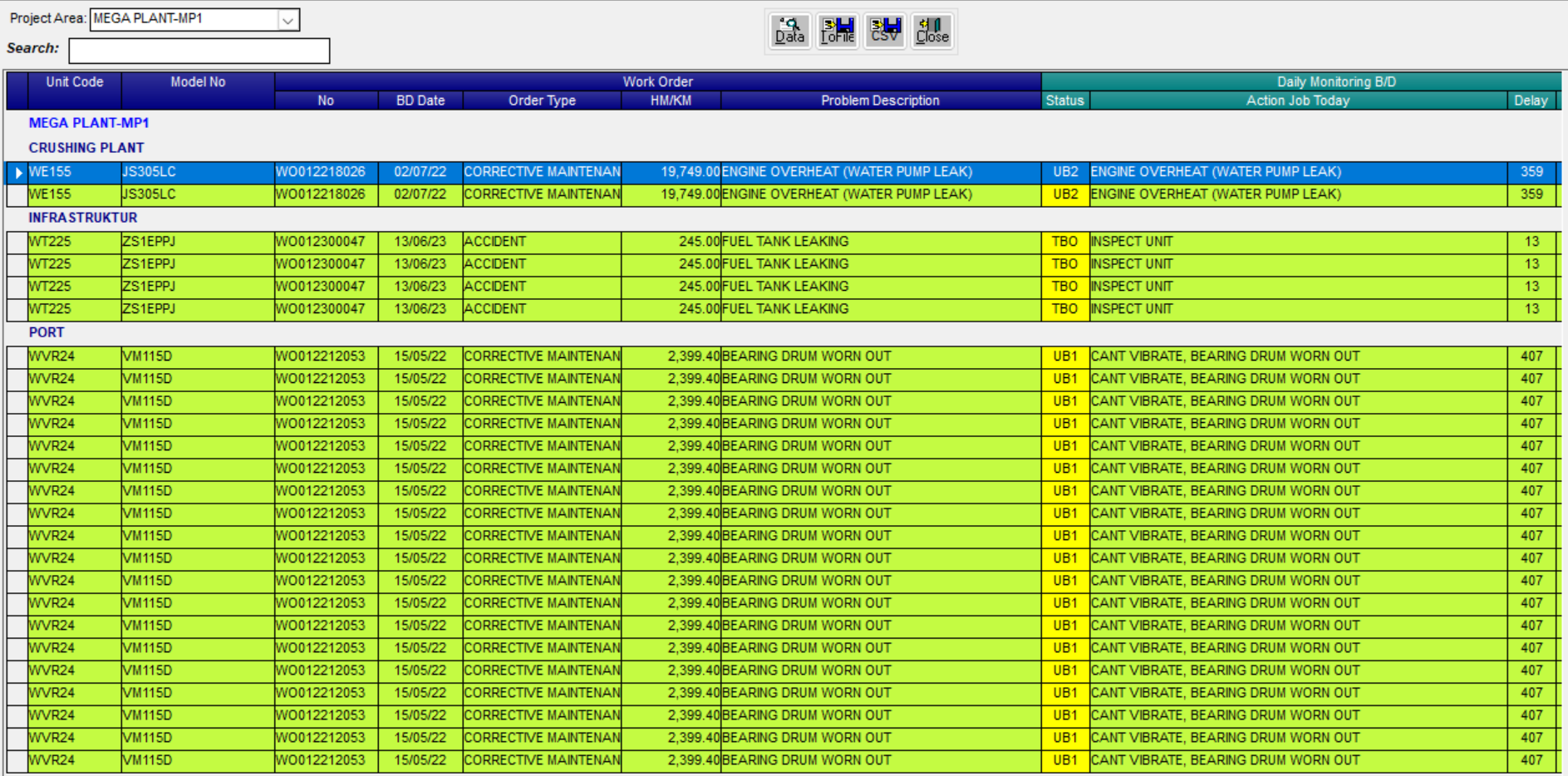Select the PORT group heading

point(47,332)
